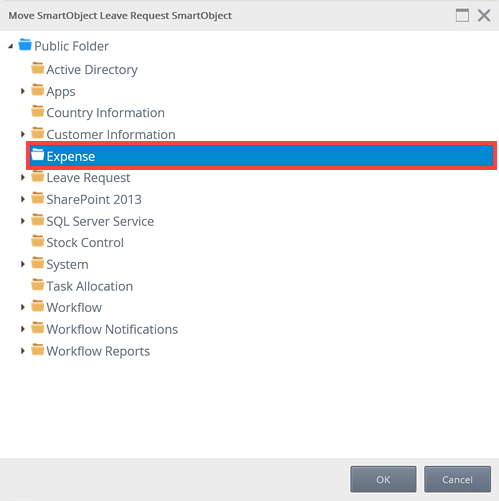
Task: Click the SharePoint 2013 folder icon
Action: click(37, 198)
